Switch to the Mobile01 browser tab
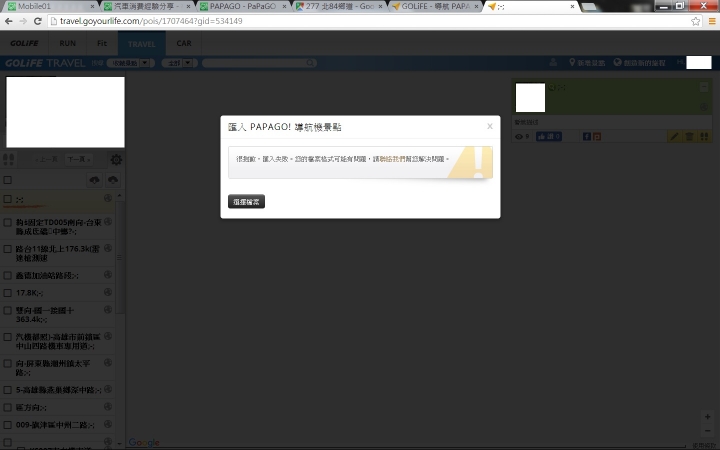 coord(49,6)
